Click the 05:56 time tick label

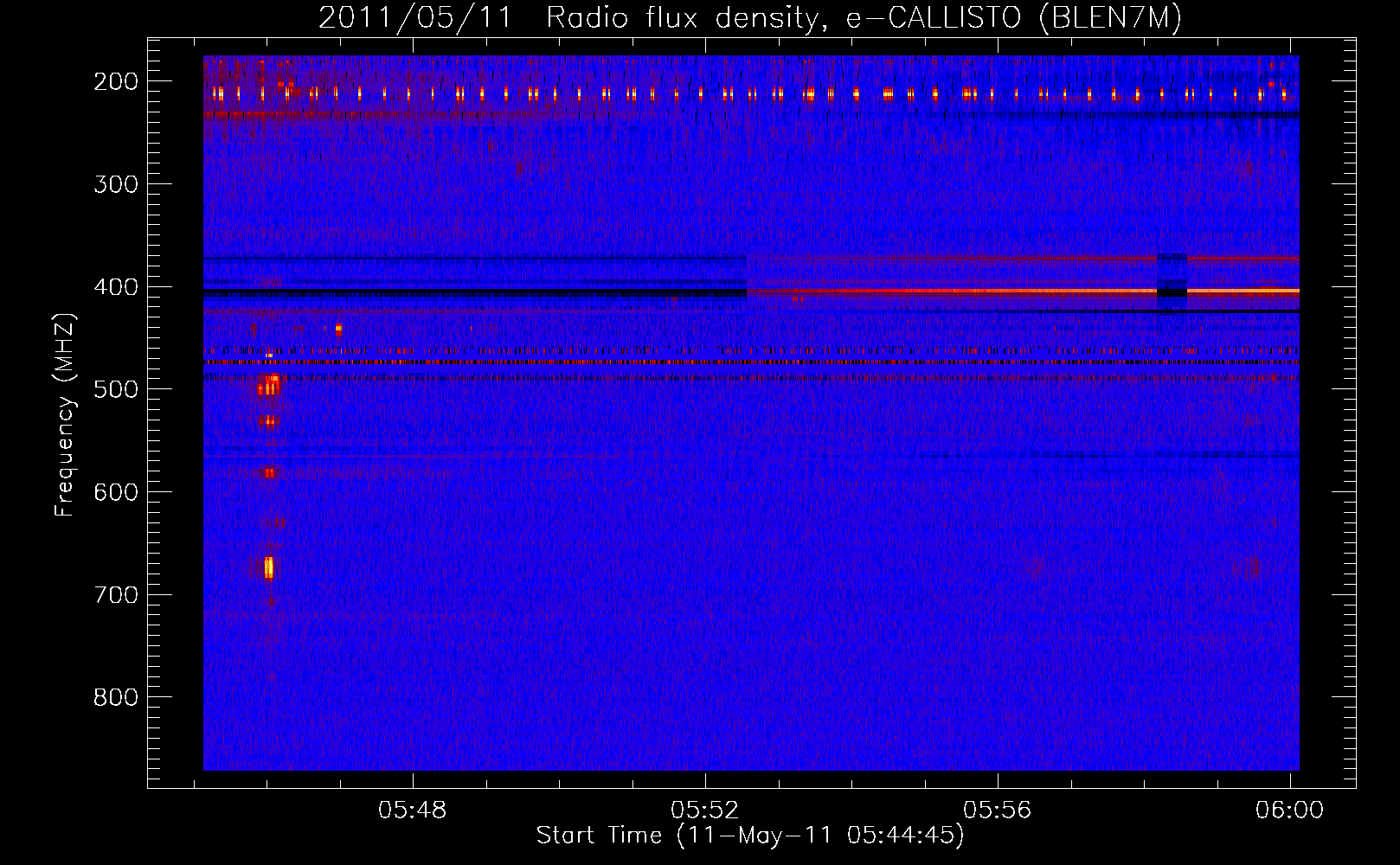[x=998, y=810]
